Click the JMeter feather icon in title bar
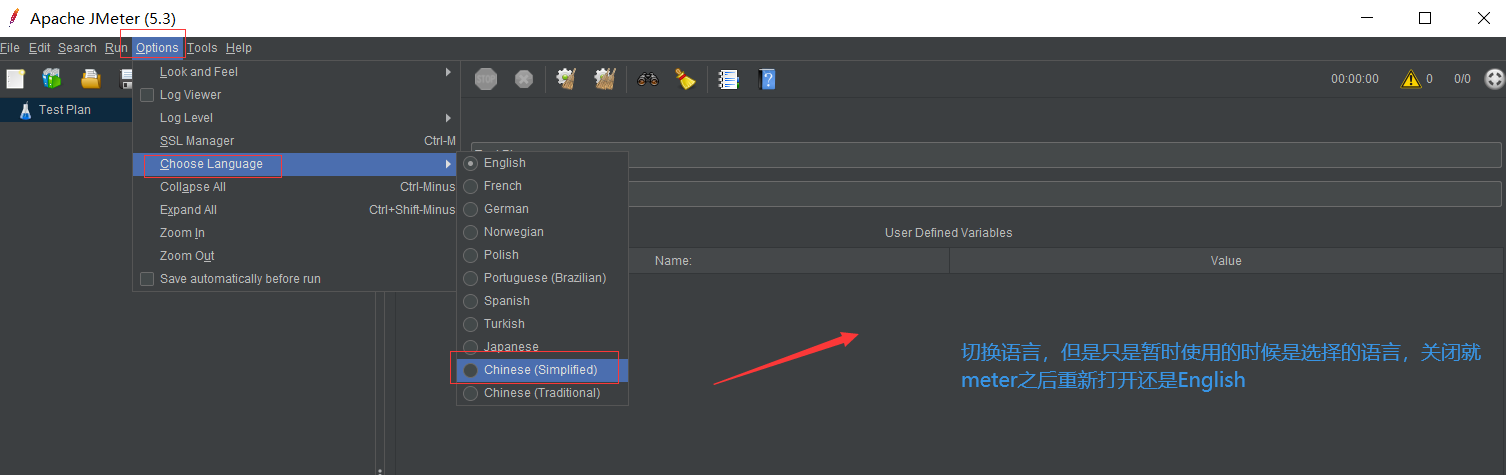Image resolution: width=1506 pixels, height=475 pixels. click(14, 18)
